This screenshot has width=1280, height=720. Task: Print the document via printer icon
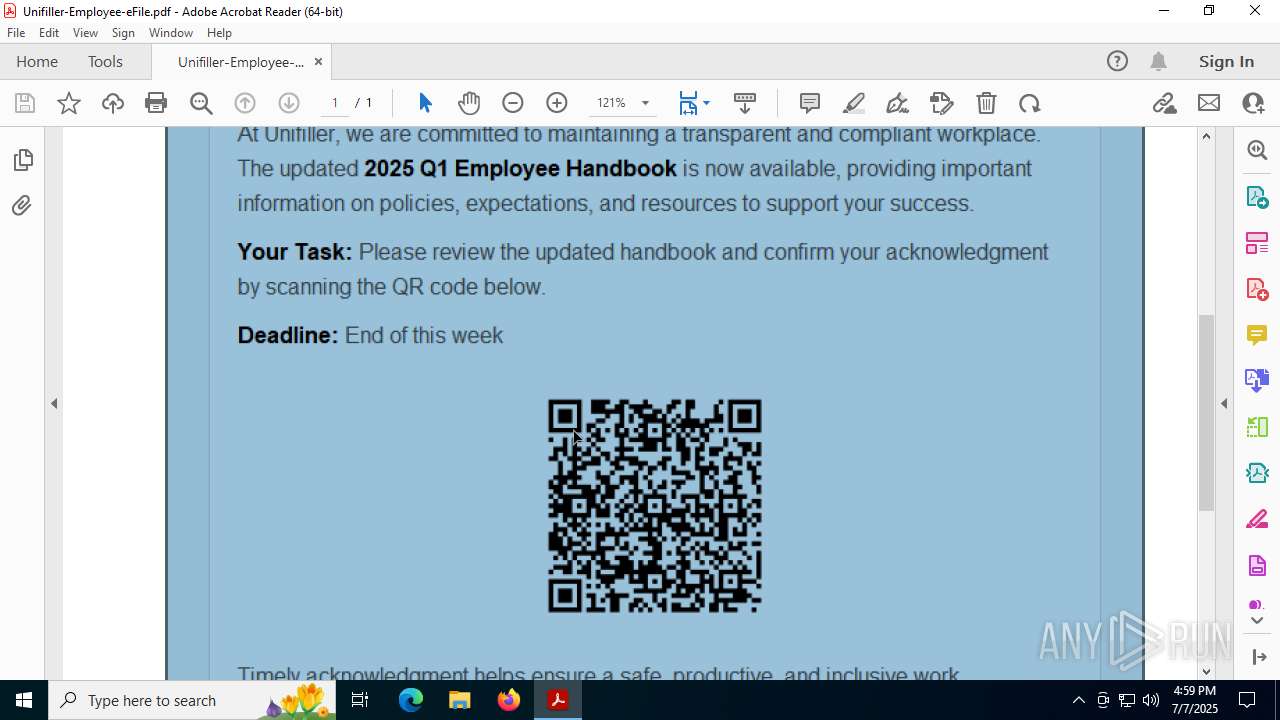pyautogui.click(x=156, y=103)
